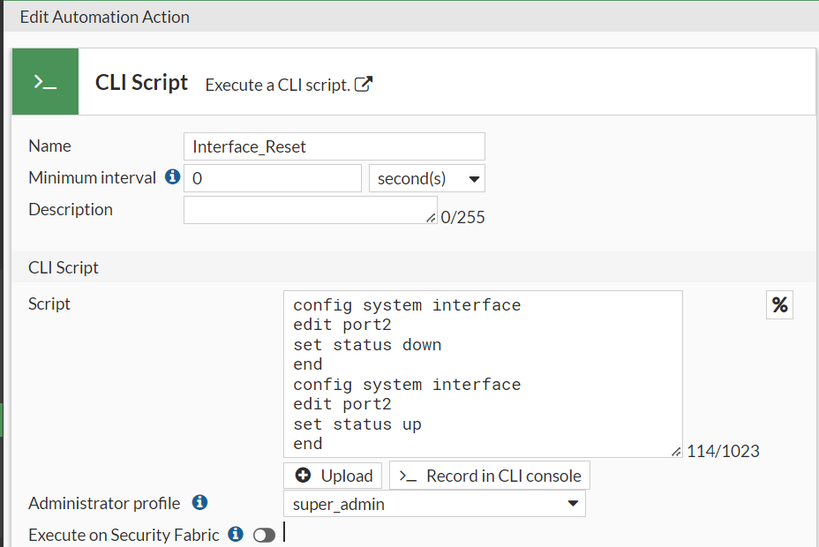819x547 pixels.
Task: Click the percent variable icon beside Script
Action: tap(780, 305)
